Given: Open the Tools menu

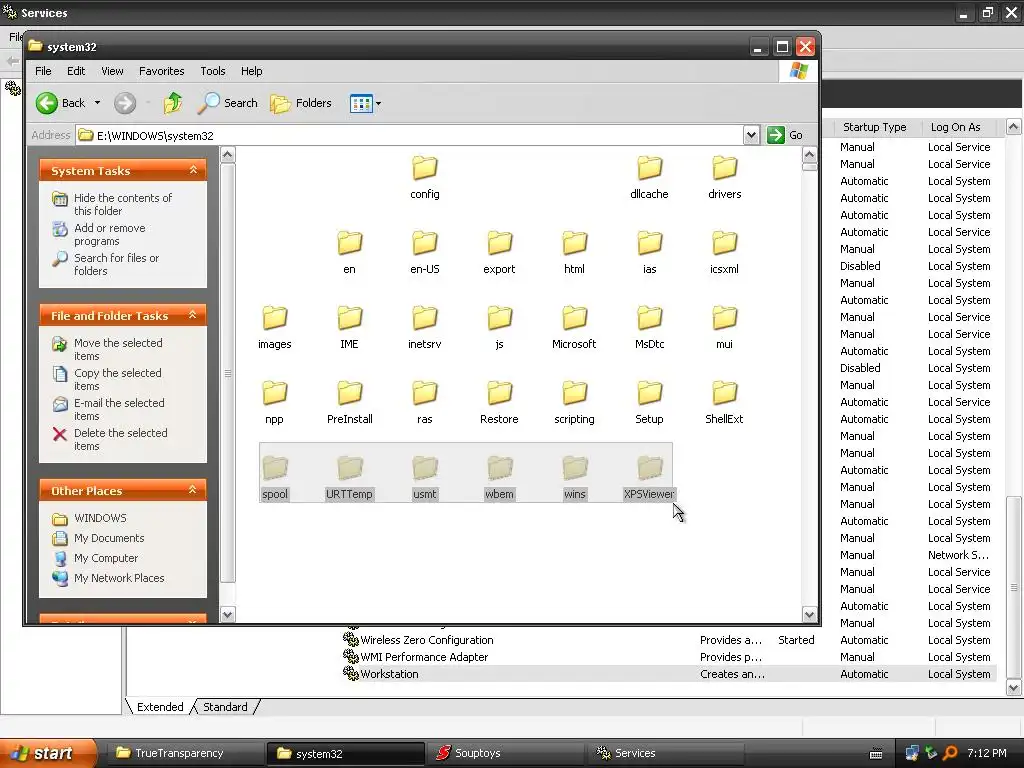Looking at the screenshot, I should [213, 71].
